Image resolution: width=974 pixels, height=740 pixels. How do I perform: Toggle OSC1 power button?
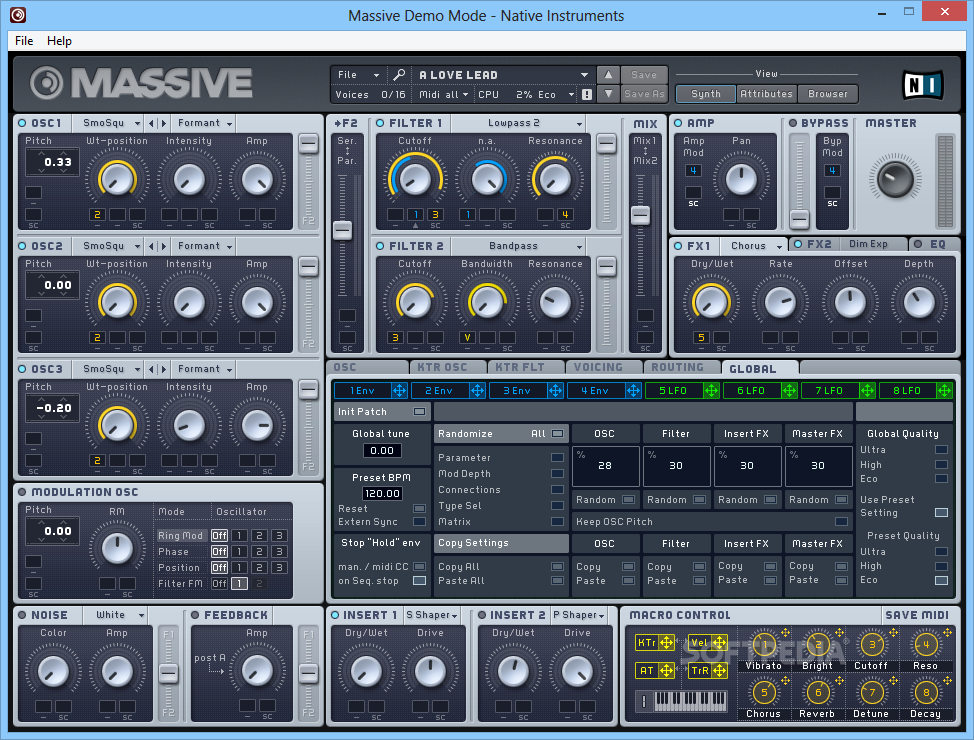click(x=22, y=123)
